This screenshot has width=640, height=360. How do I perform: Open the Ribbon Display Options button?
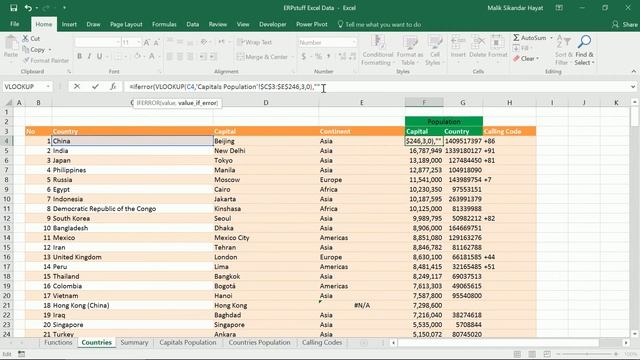559,8
